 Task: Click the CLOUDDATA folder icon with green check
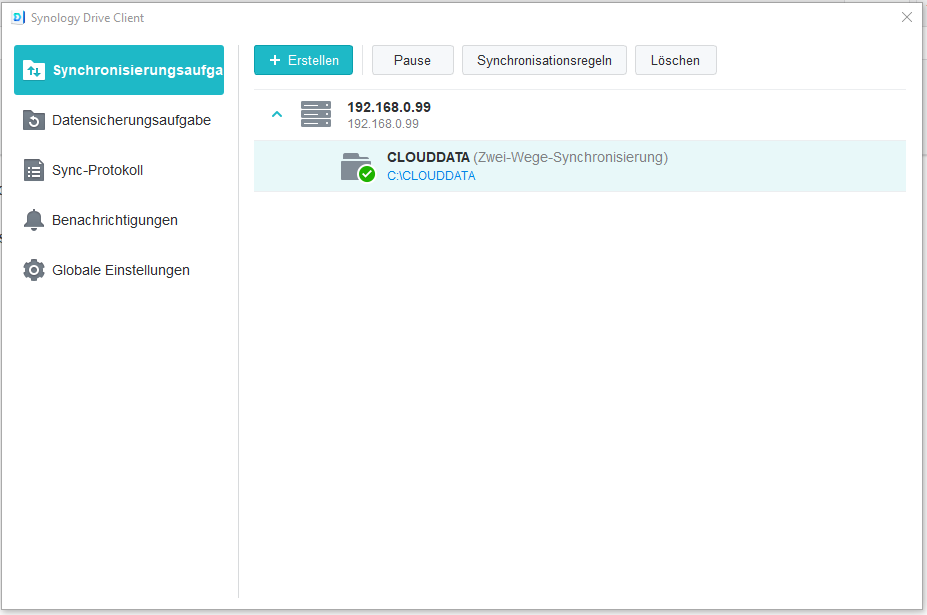(x=358, y=167)
